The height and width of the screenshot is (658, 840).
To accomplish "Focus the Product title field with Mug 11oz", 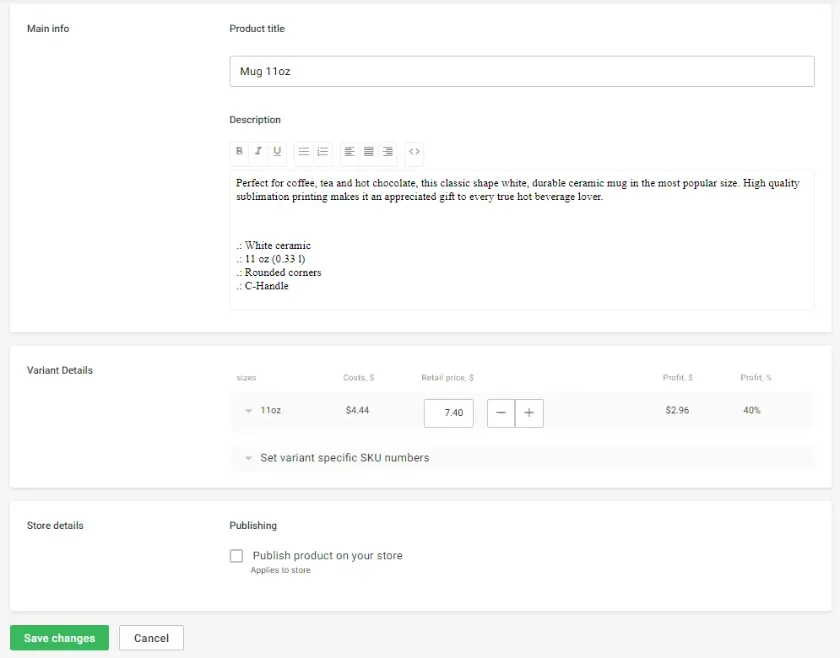I will point(521,72).
